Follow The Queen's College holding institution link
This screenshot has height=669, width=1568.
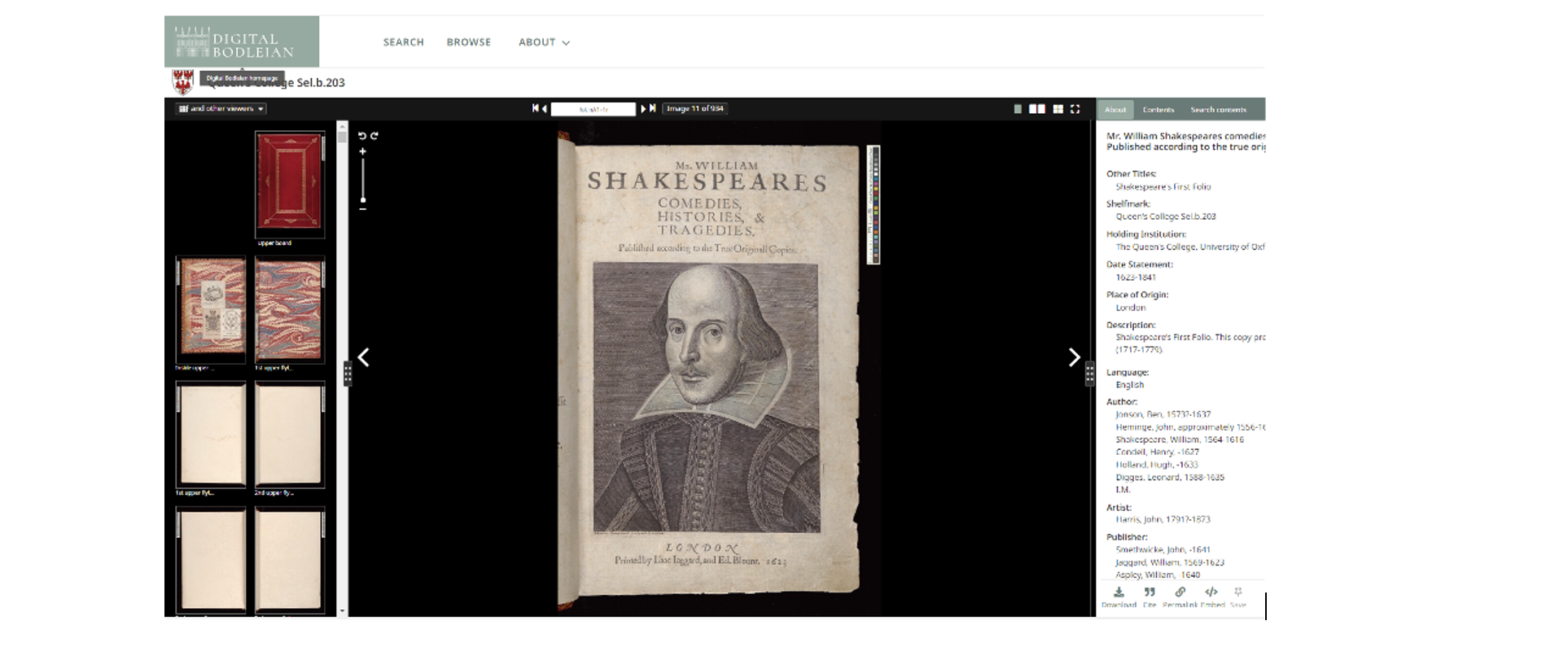point(1189,247)
